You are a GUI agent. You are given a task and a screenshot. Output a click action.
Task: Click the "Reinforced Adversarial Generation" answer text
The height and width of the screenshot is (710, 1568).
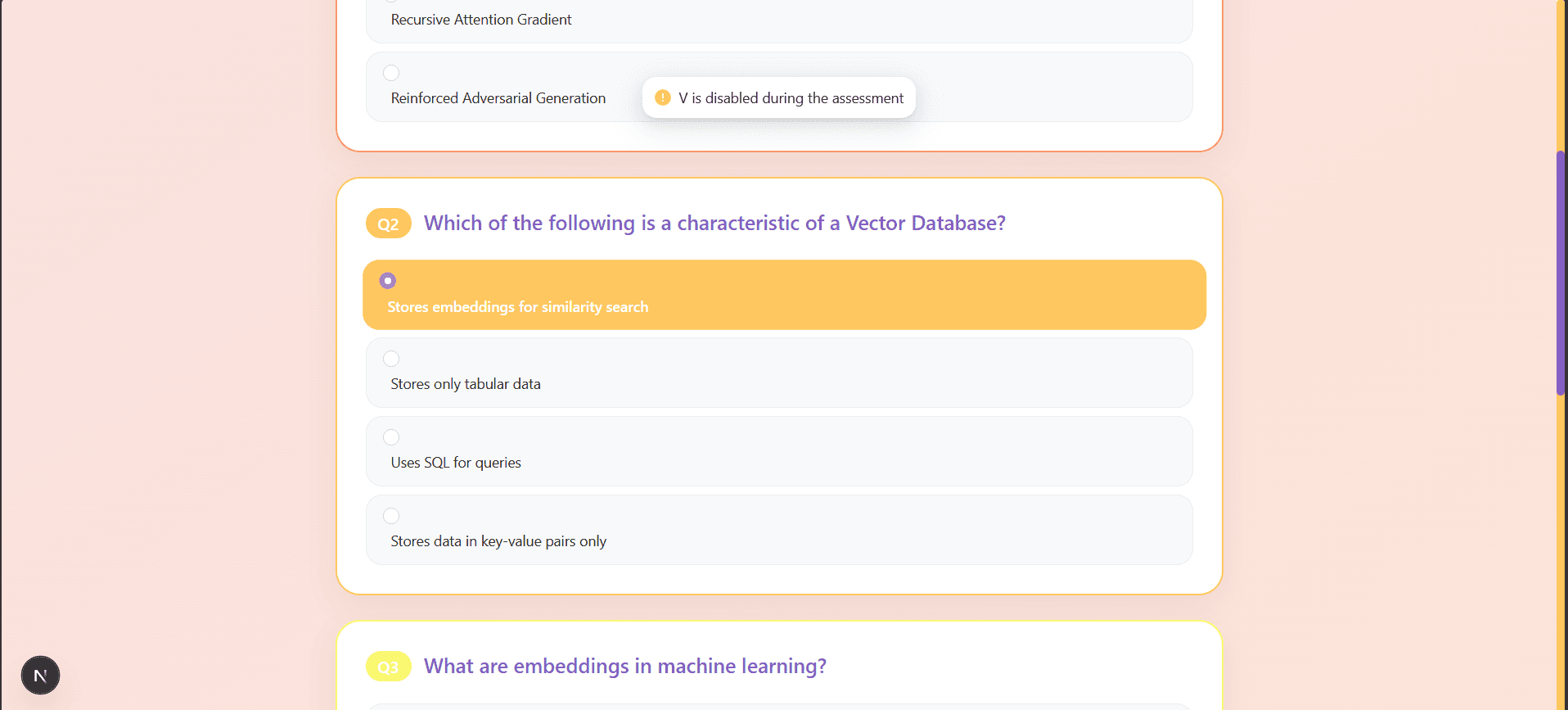tap(498, 98)
